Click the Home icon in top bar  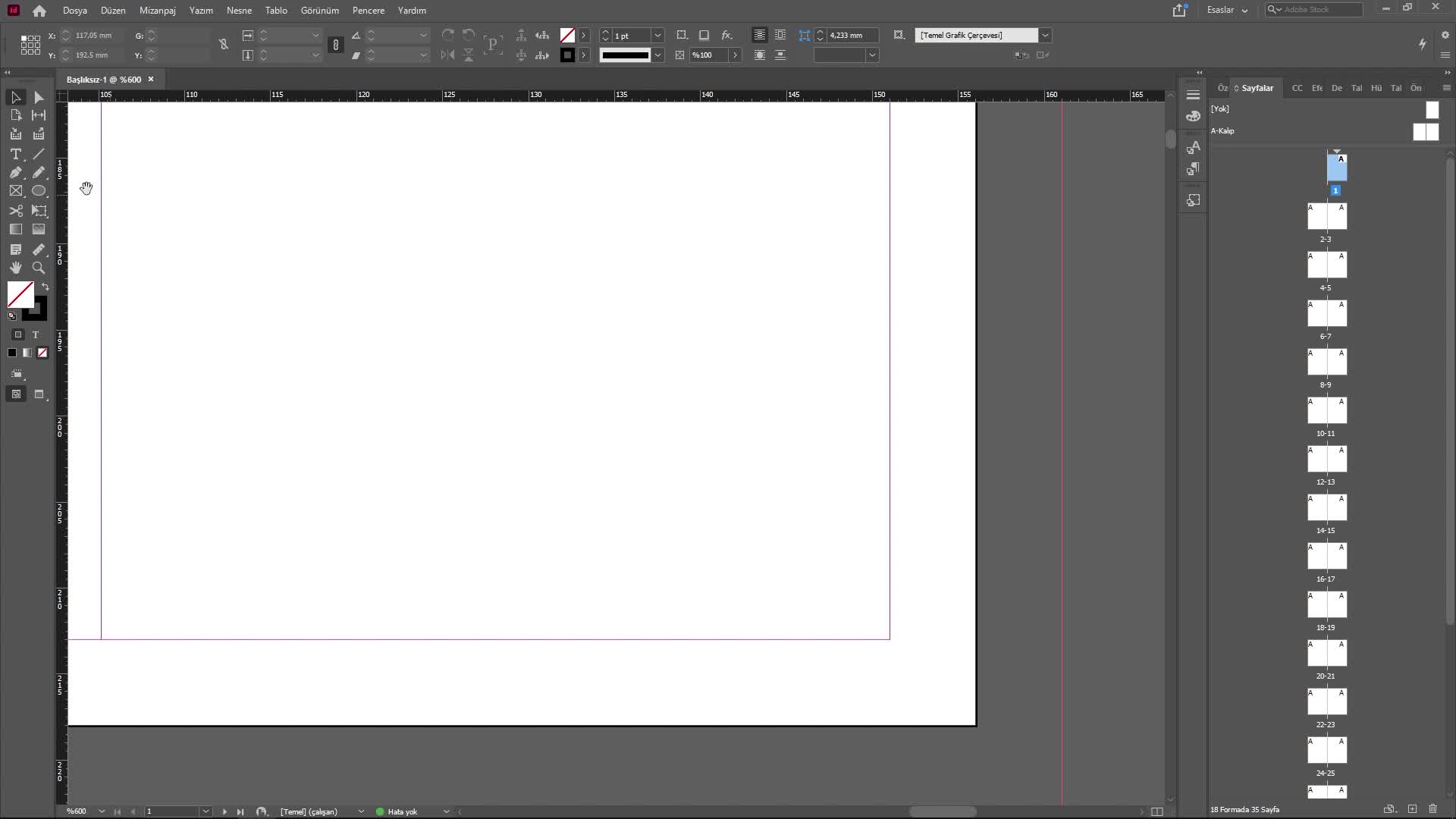click(x=39, y=11)
